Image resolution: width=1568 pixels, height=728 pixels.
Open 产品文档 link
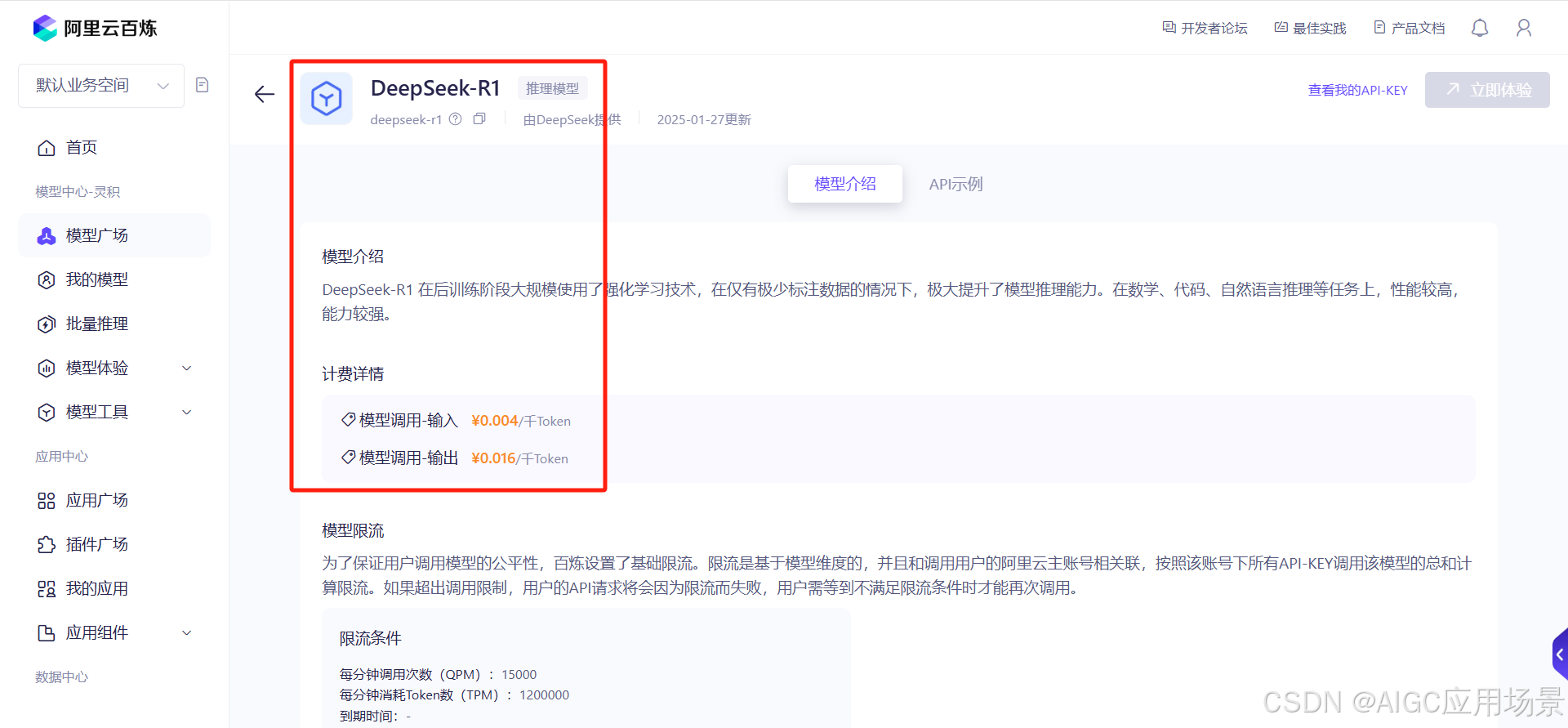[1410, 28]
